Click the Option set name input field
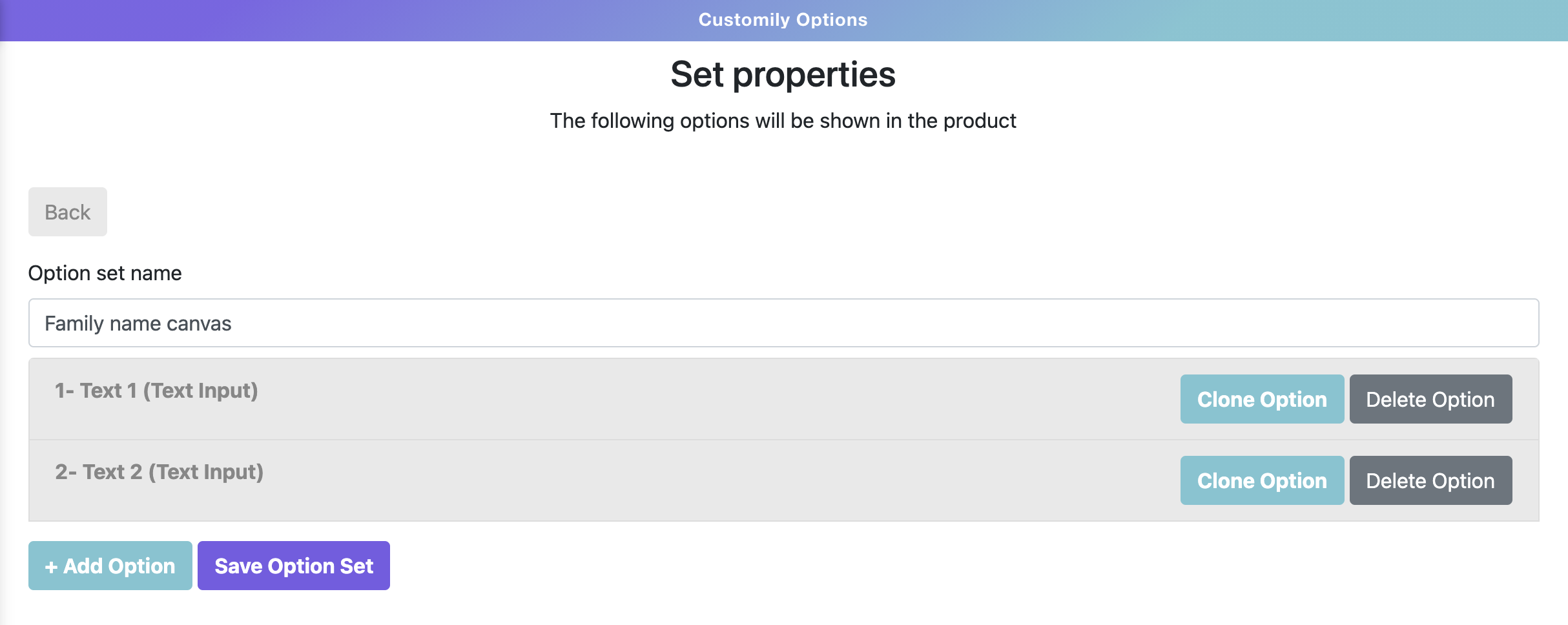Screen dimensions: 1568x625 (783, 323)
